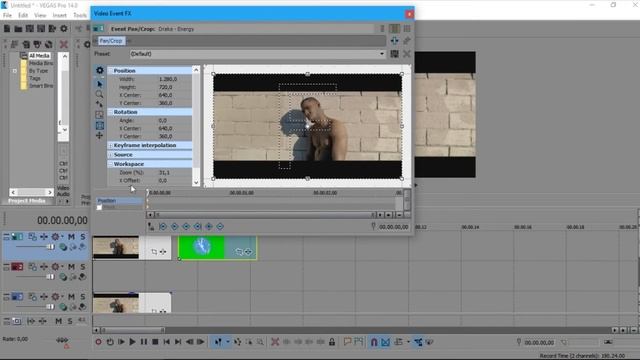Go to Next Keyframe in Pan/Crop

tap(186, 226)
